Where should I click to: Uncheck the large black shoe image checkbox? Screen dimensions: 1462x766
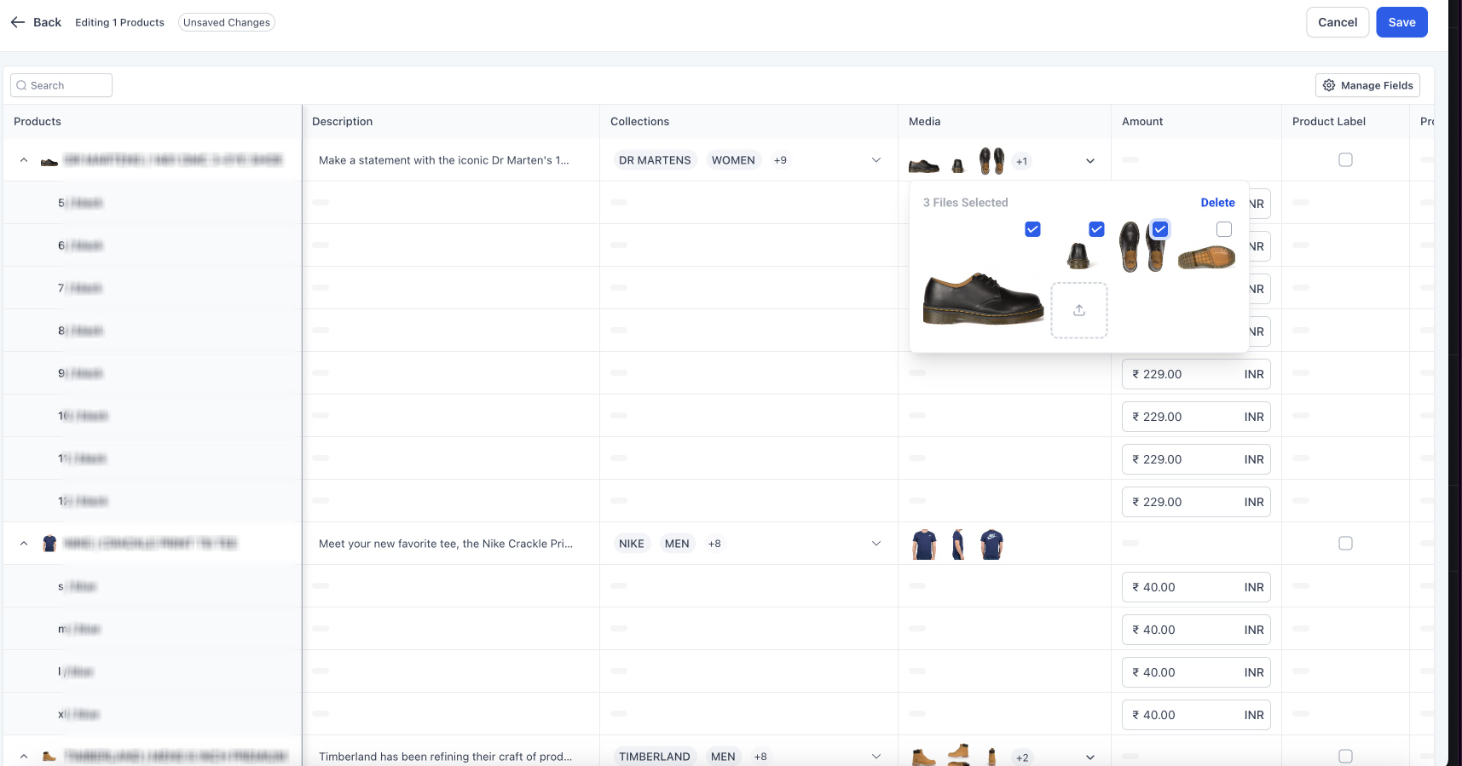[1033, 229]
